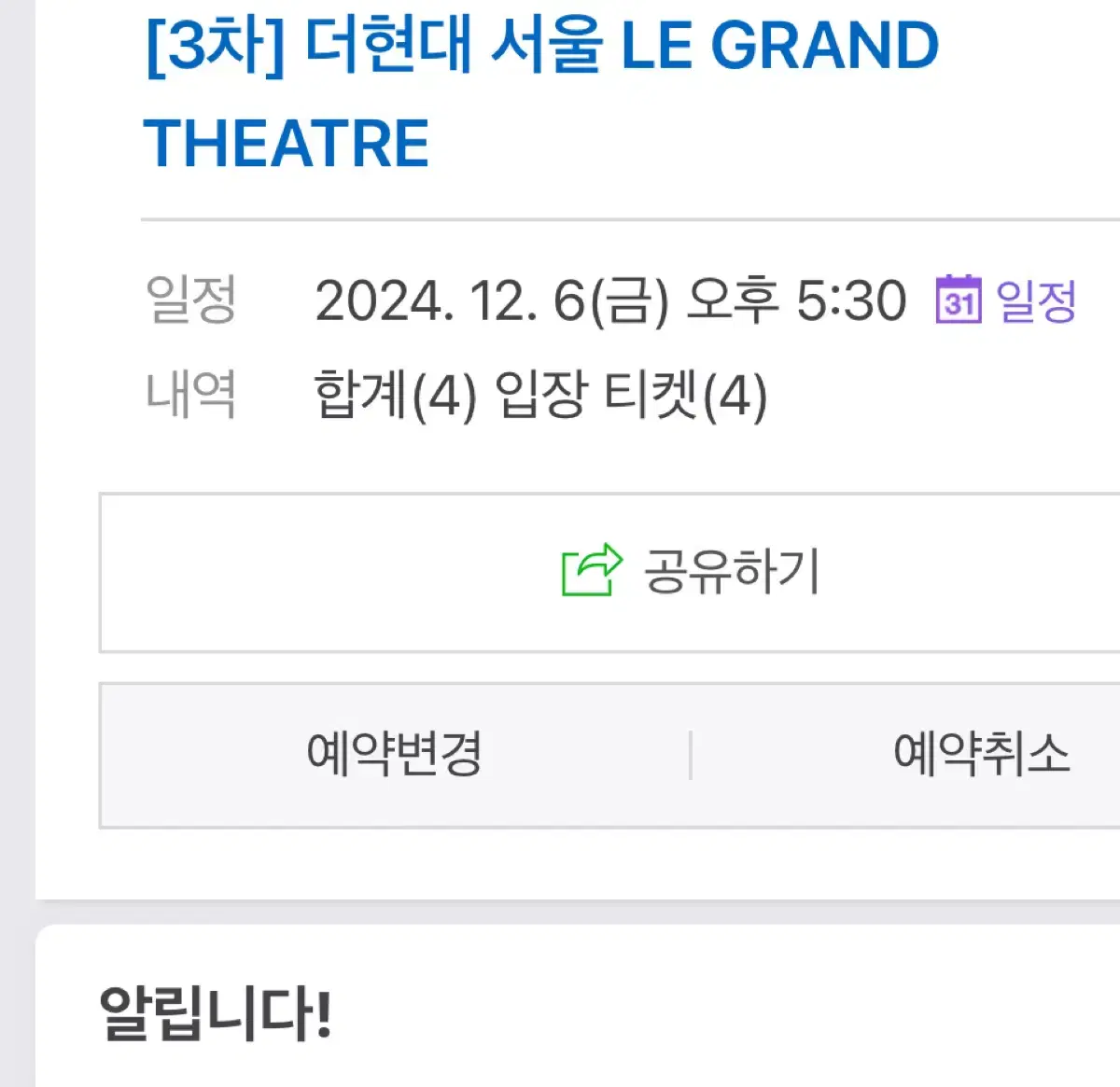Click the green share arrow icon
Viewport: 1120px width, 1087px height.
click(x=591, y=570)
